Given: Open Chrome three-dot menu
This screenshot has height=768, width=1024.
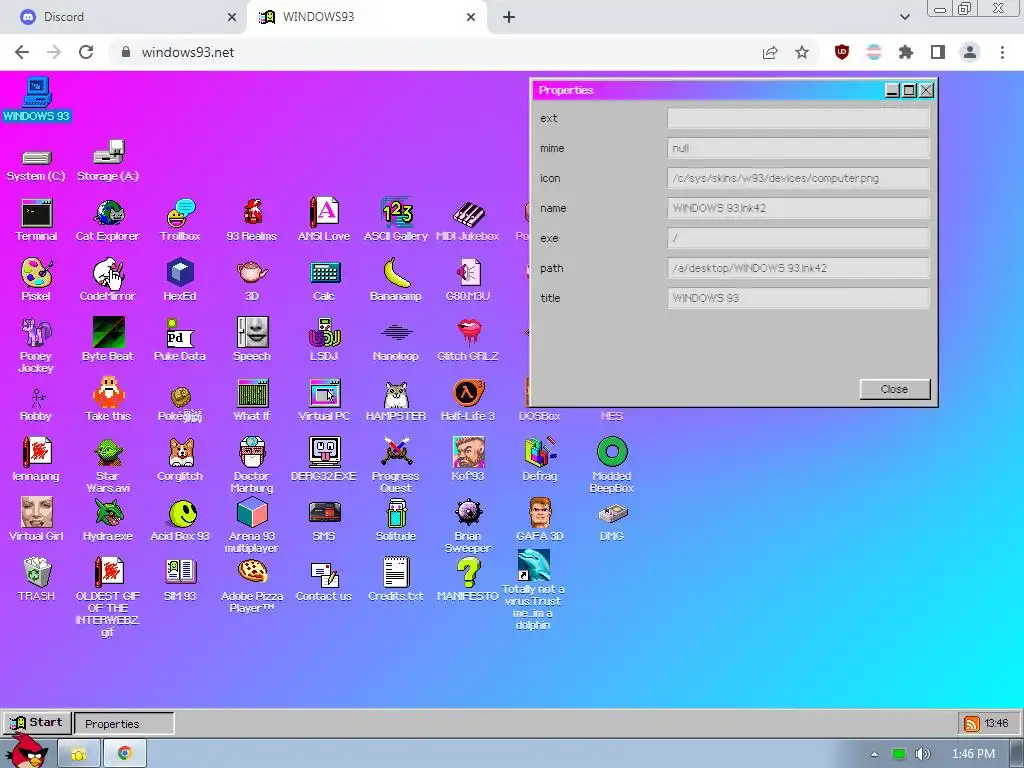Looking at the screenshot, I should tap(1002, 52).
